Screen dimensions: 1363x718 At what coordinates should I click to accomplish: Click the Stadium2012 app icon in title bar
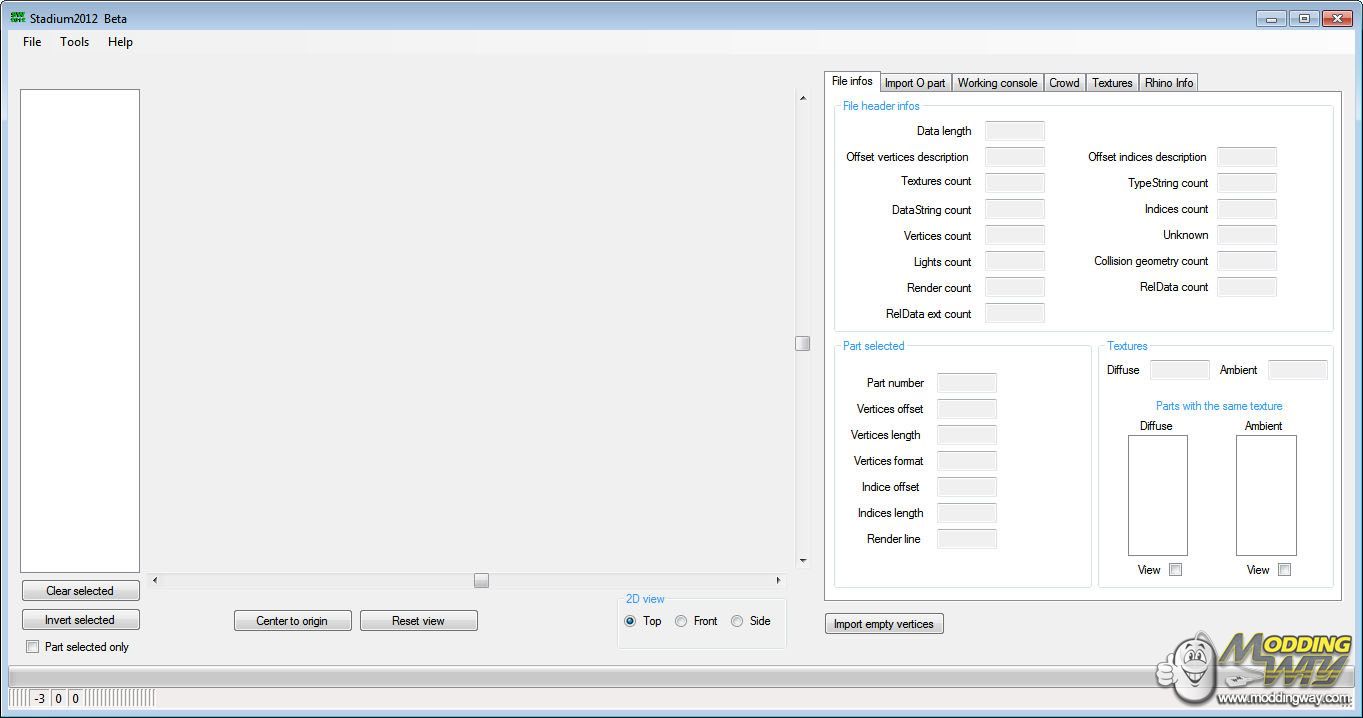(17, 18)
